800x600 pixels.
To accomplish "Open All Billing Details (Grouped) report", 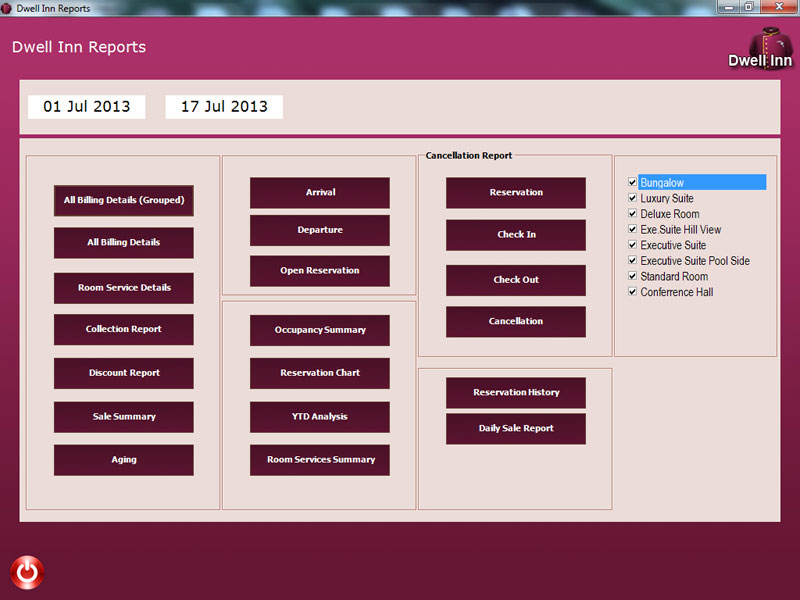I will (x=124, y=200).
